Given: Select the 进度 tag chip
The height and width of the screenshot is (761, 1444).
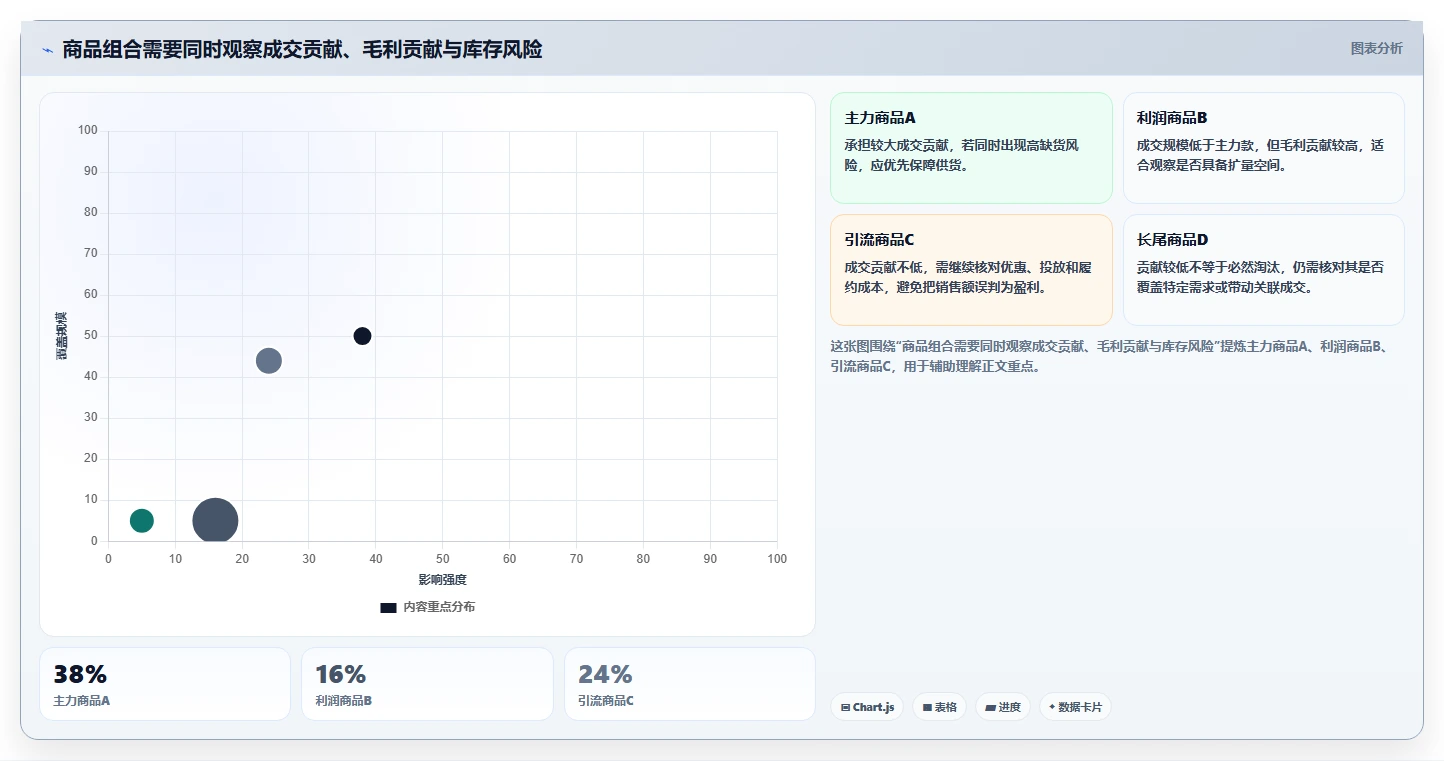Looking at the screenshot, I should tap(1003, 707).
